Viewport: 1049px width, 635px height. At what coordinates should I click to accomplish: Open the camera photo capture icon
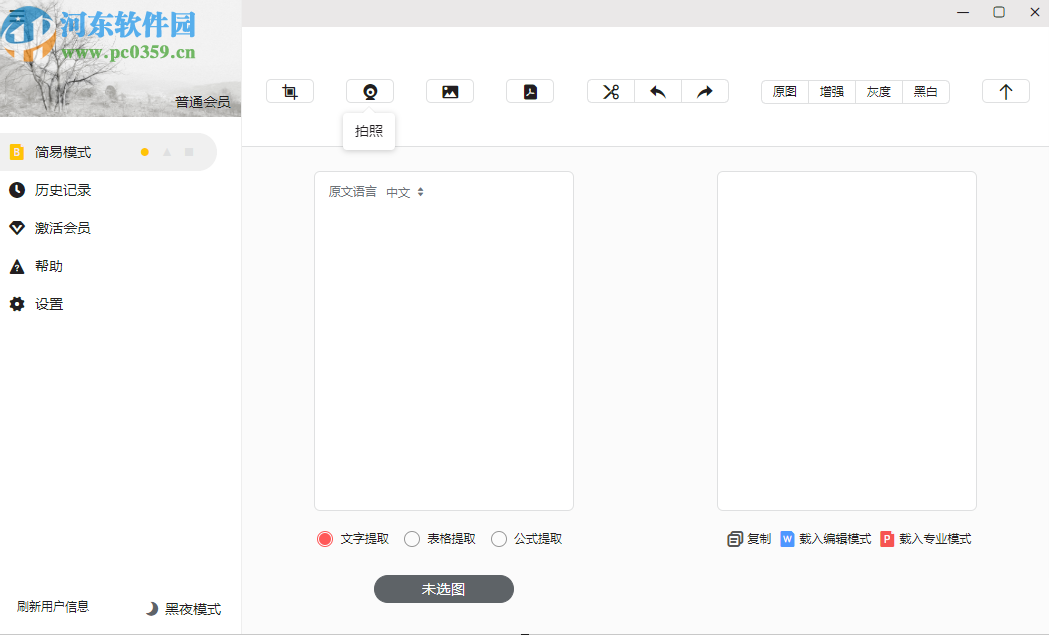[369, 90]
